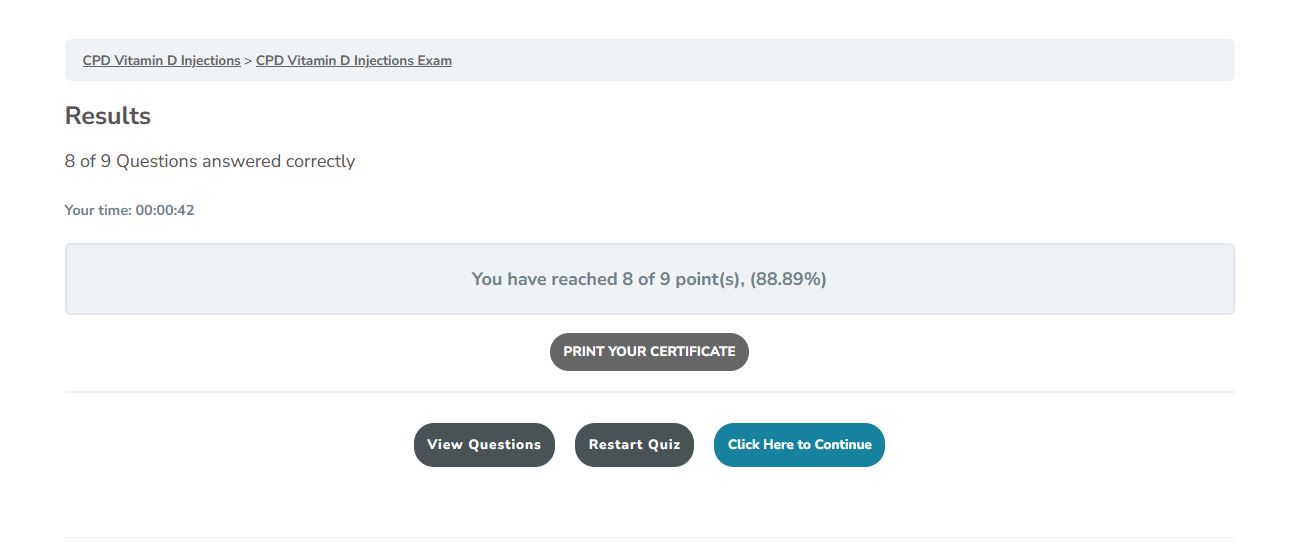This screenshot has width=1296, height=551.
Task: Click the breadcrumb separator arrow between links
Action: pyautogui.click(x=248, y=61)
